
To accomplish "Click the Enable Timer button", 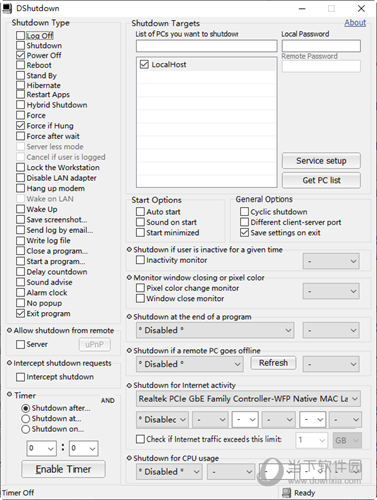I will tap(63, 469).
